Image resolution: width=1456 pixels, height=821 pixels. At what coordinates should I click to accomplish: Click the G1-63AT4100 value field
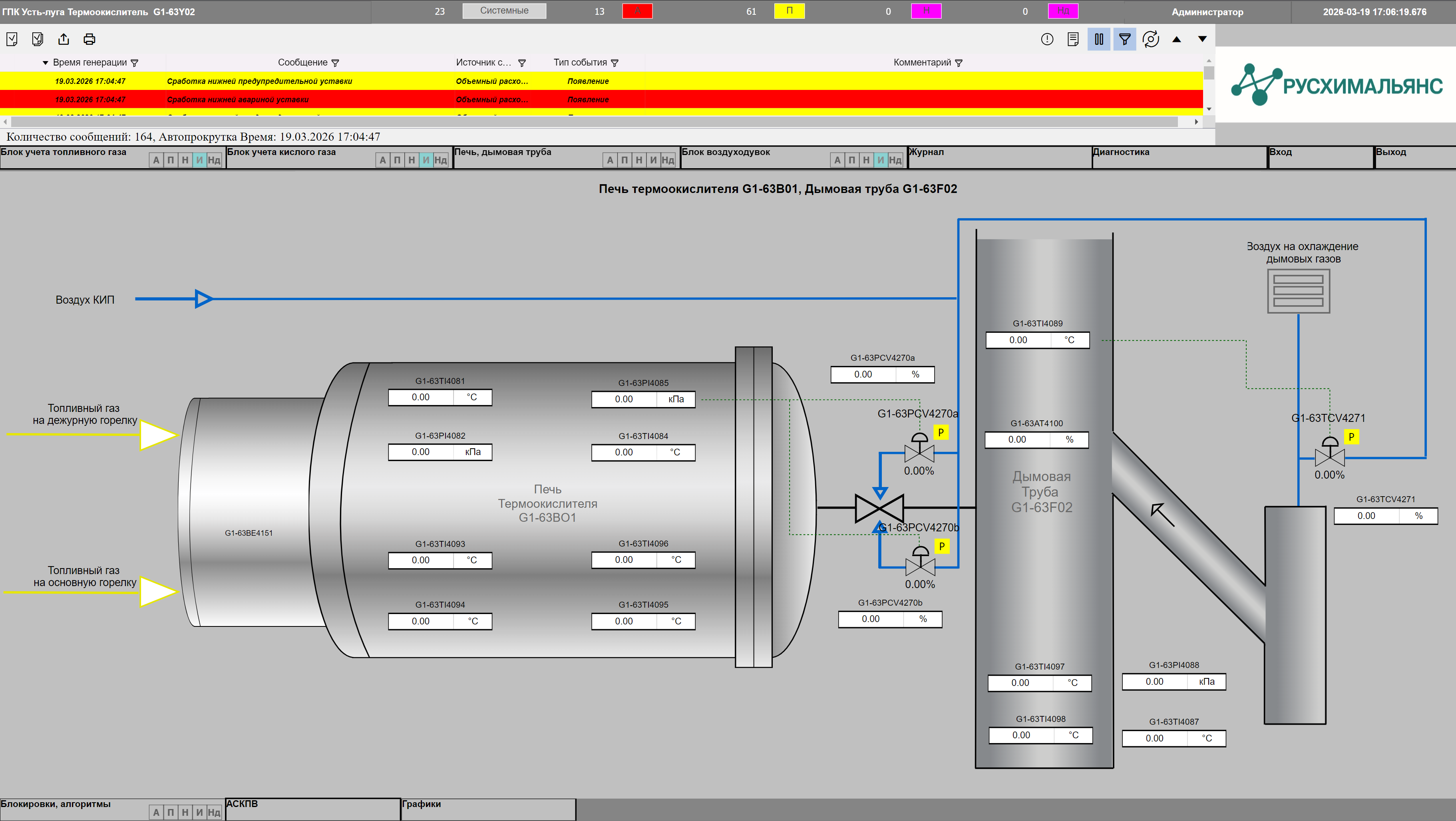coord(1036,439)
